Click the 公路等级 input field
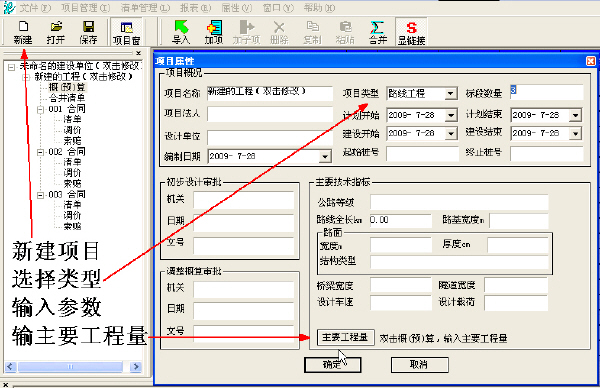 tap(459, 202)
